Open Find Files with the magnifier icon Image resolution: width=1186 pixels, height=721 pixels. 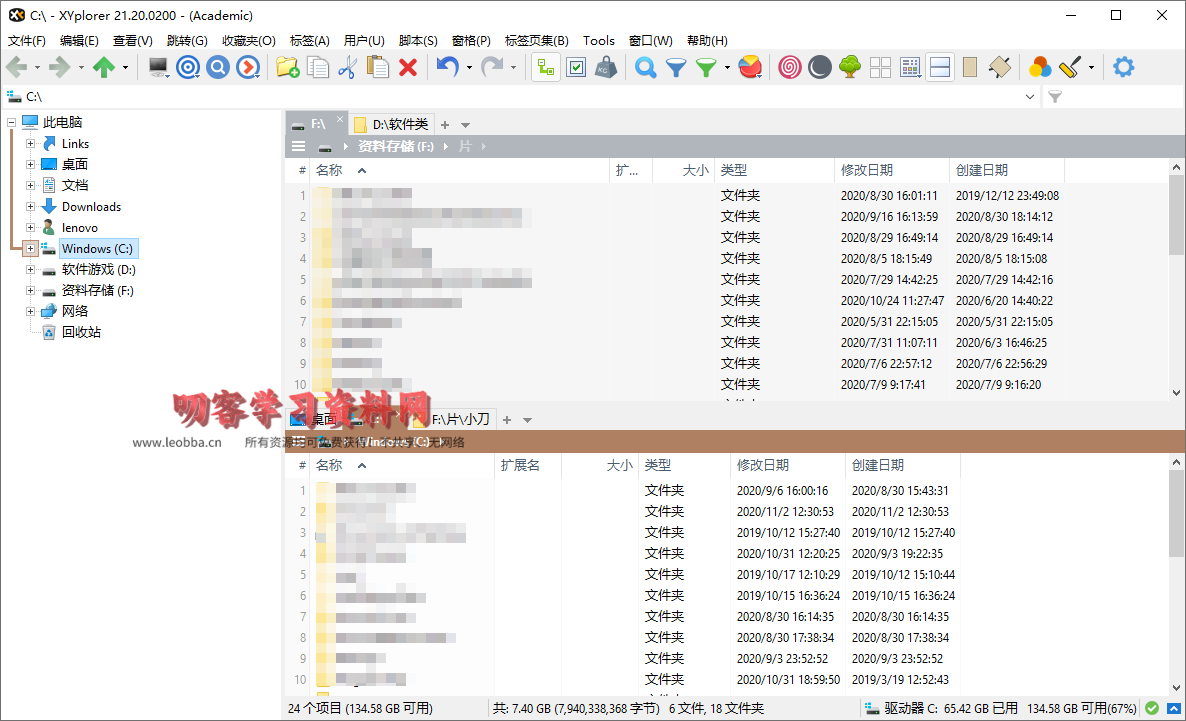tap(646, 67)
